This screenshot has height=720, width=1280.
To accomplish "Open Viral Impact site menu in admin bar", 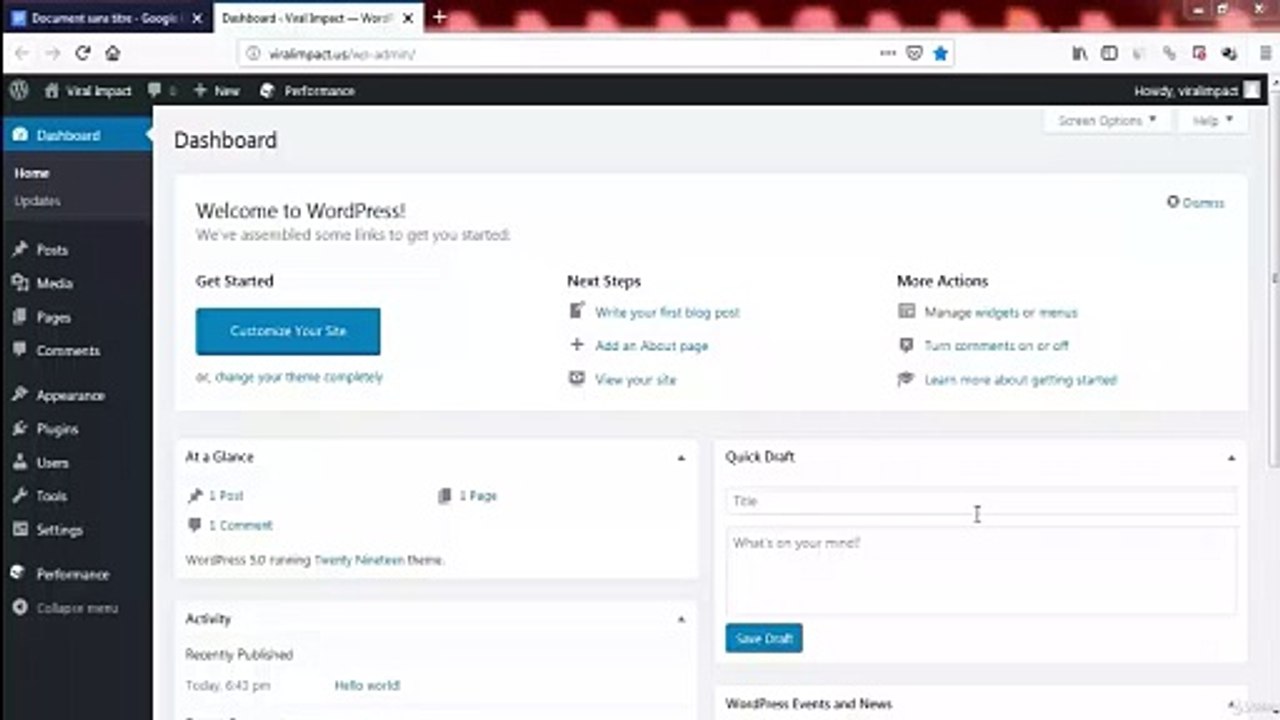I will (88, 90).
